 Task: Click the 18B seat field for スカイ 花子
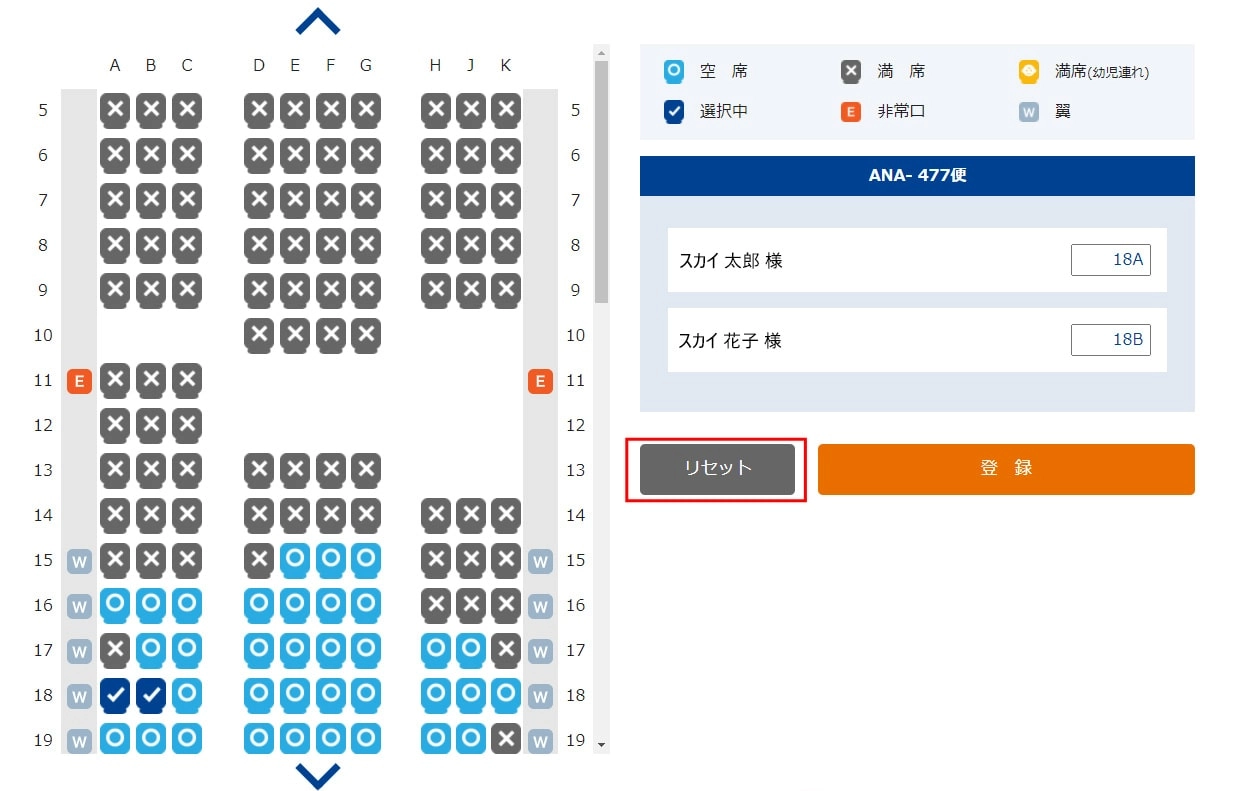[1110, 340]
